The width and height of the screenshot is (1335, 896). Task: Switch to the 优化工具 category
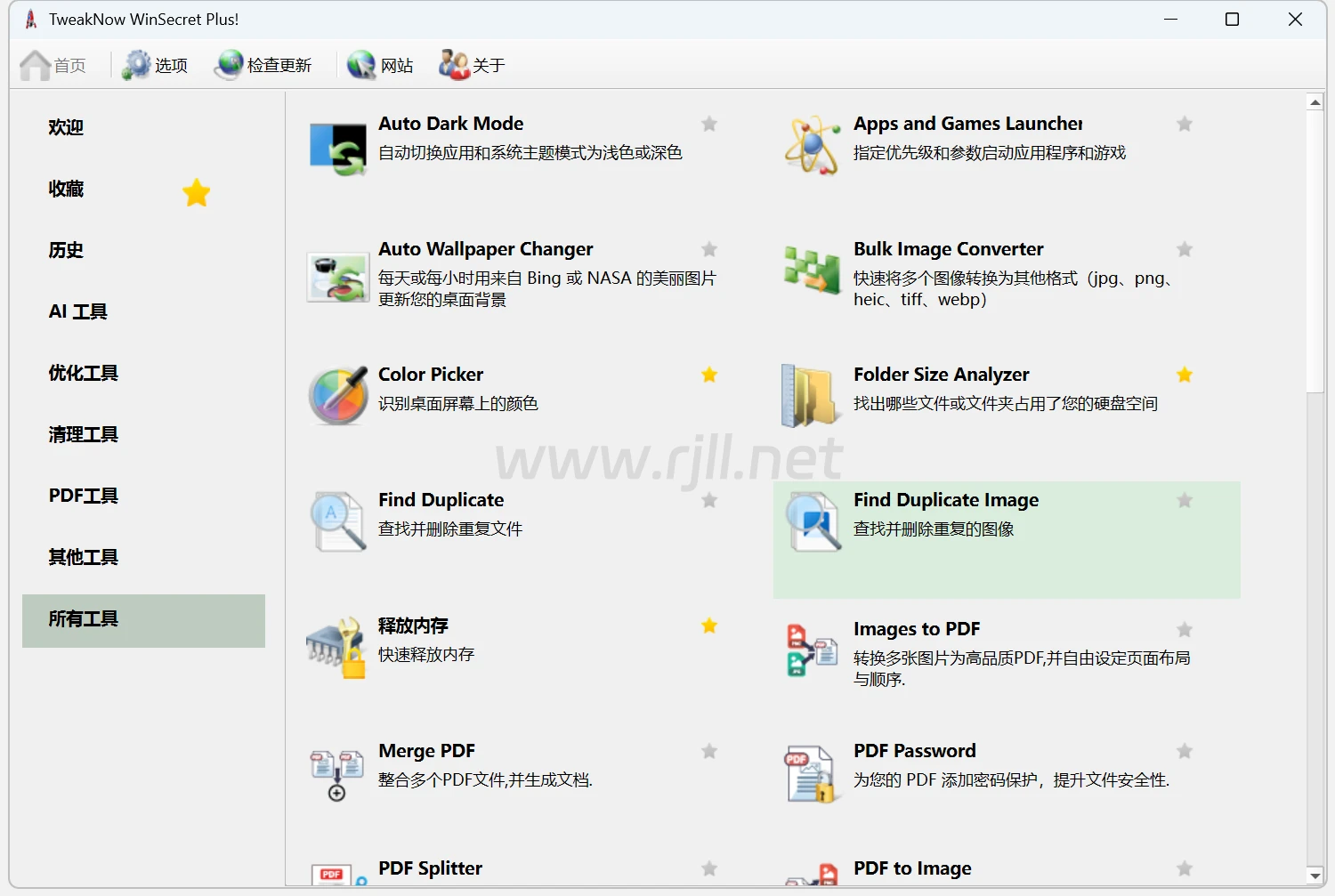pyautogui.click(x=84, y=373)
